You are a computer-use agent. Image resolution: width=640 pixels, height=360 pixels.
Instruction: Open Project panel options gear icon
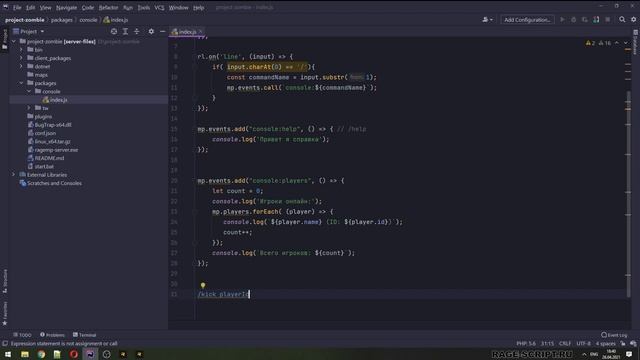[151, 31]
